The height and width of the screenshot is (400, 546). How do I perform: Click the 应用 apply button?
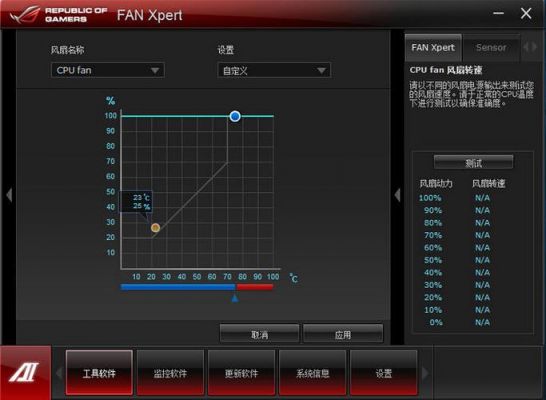point(343,335)
